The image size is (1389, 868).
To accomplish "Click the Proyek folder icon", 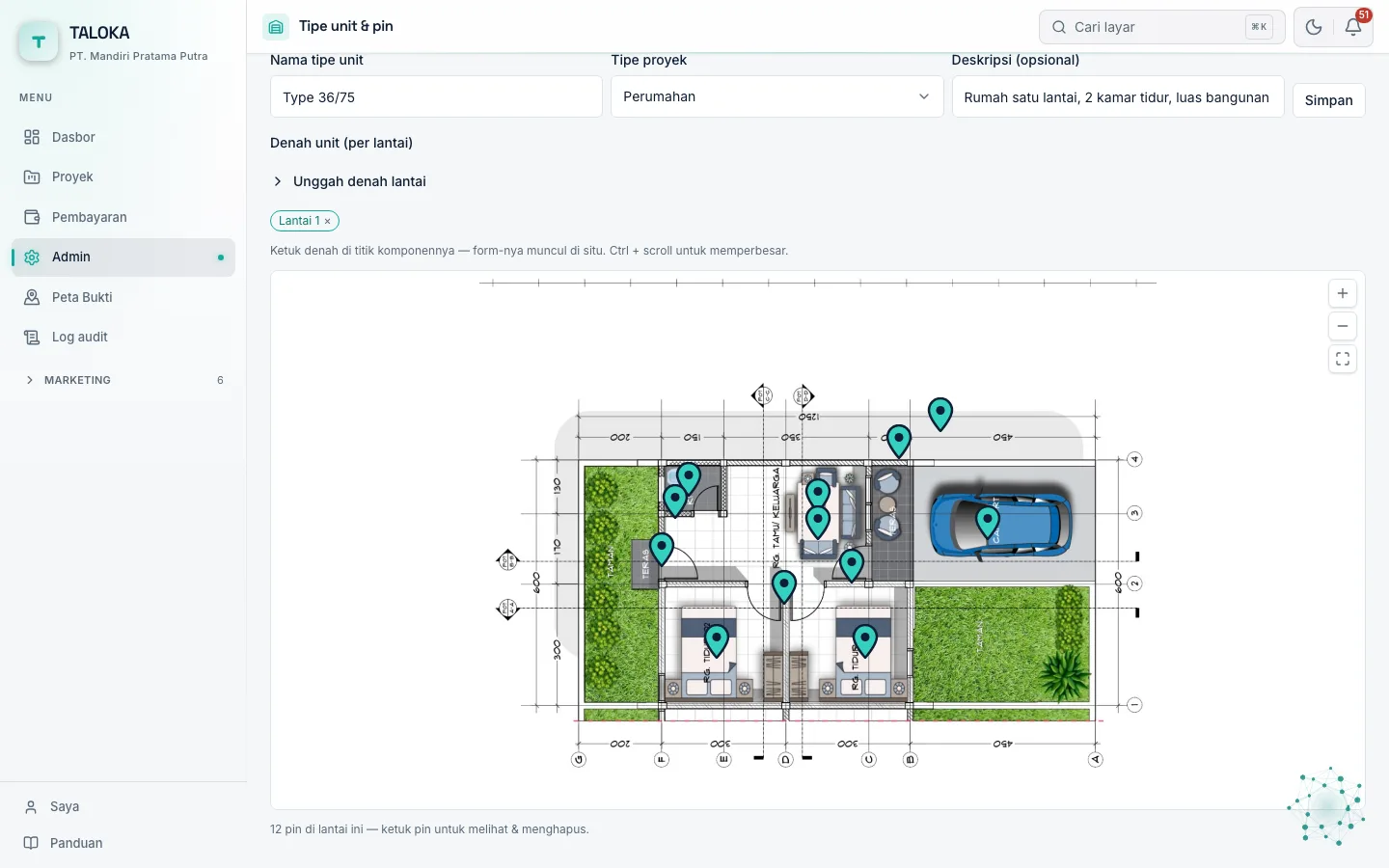I will click(32, 176).
